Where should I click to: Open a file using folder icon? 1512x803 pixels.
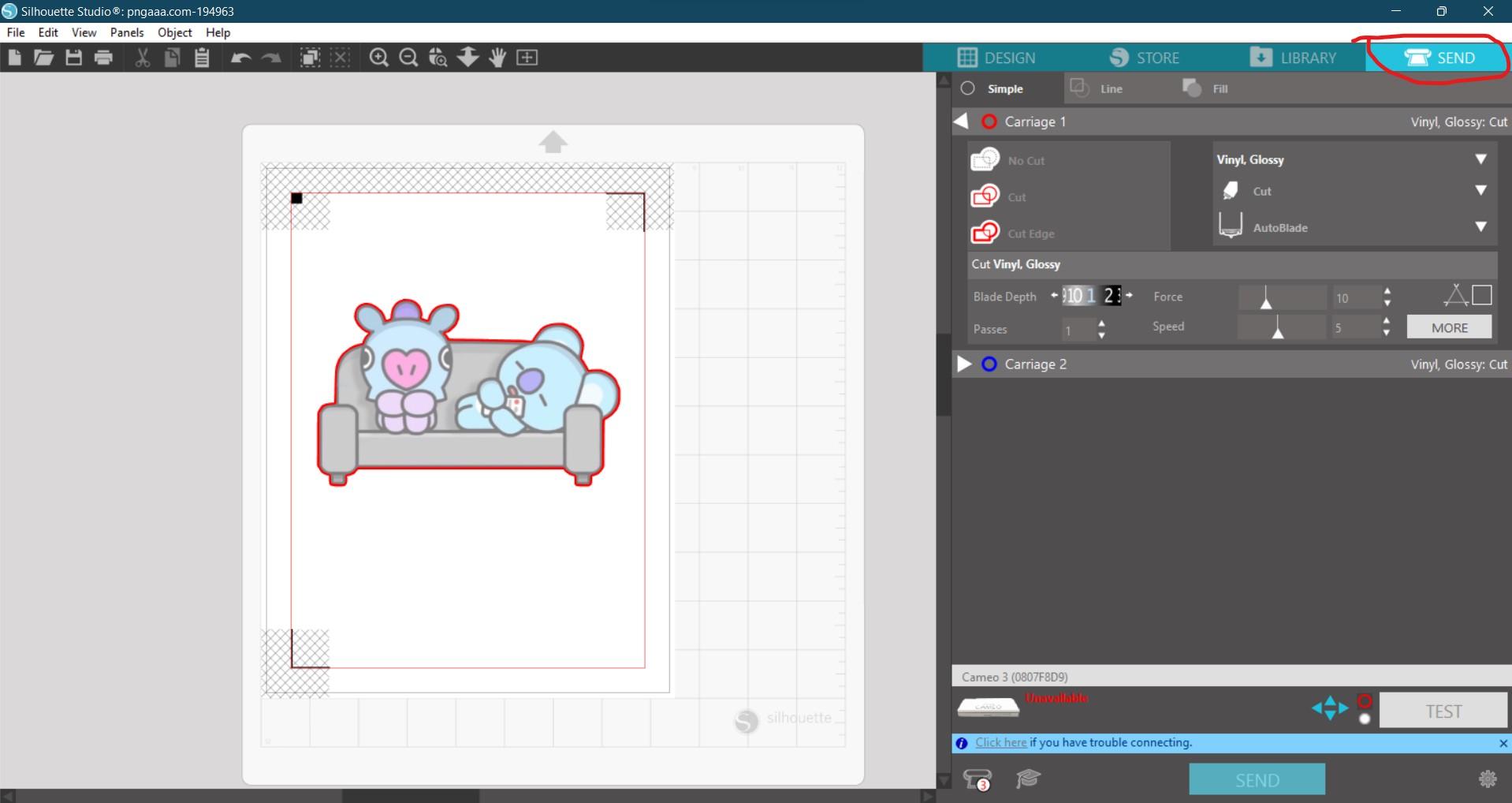43,58
